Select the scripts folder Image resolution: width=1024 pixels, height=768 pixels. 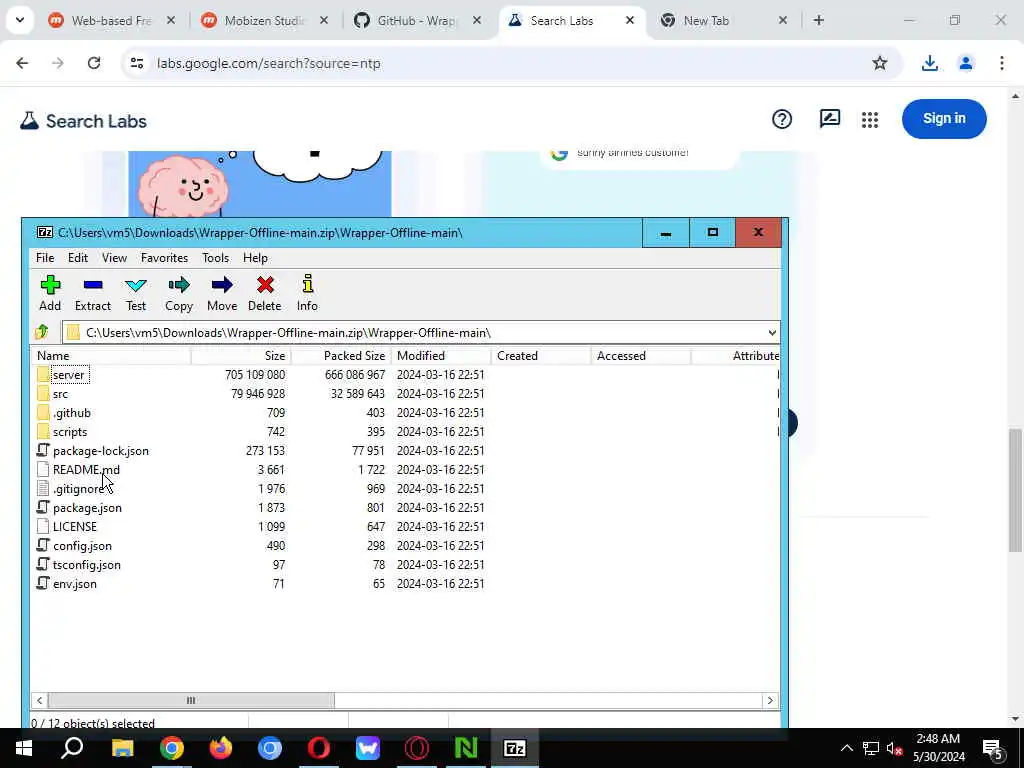[70, 432]
